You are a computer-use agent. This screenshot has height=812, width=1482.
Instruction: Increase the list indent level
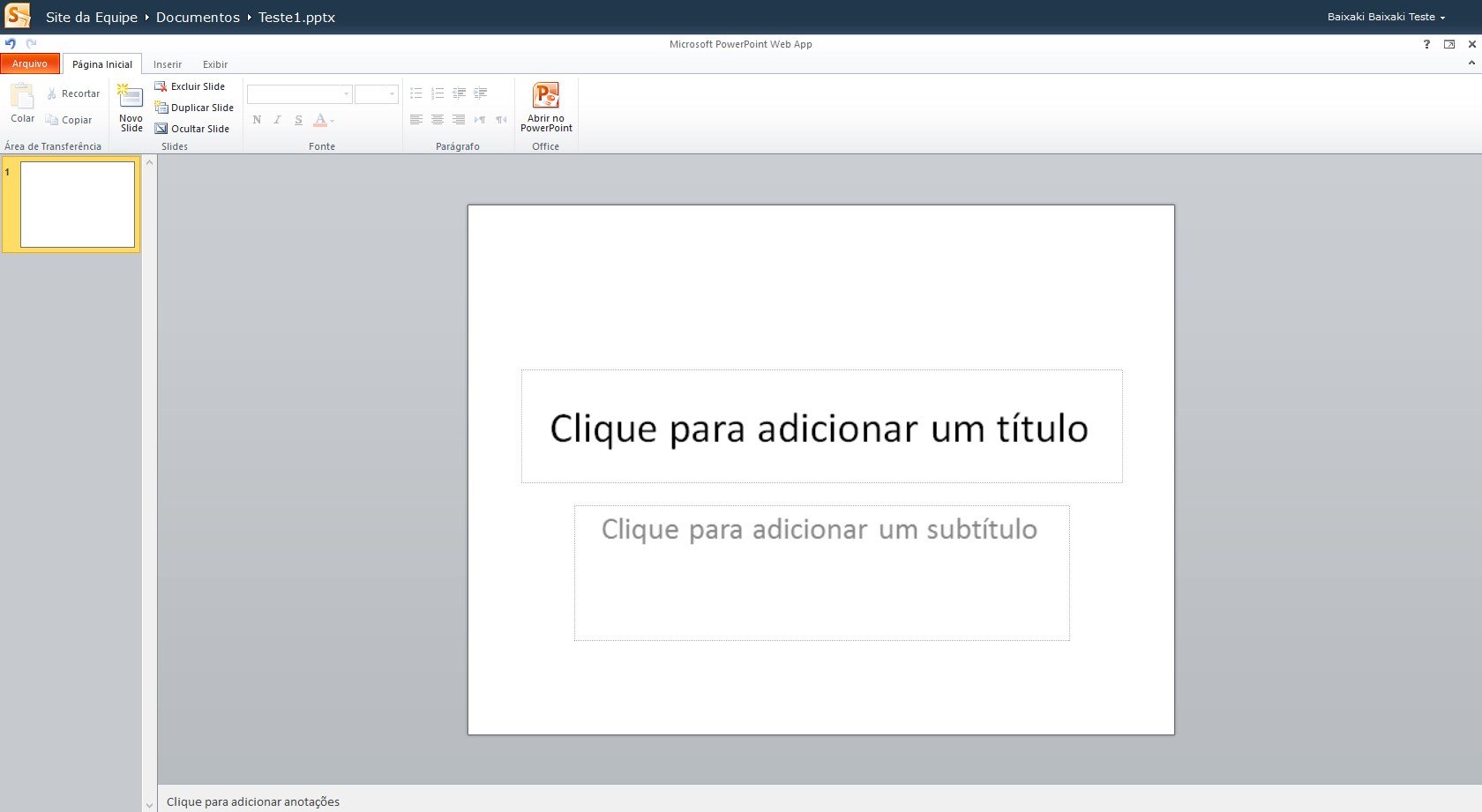point(480,93)
